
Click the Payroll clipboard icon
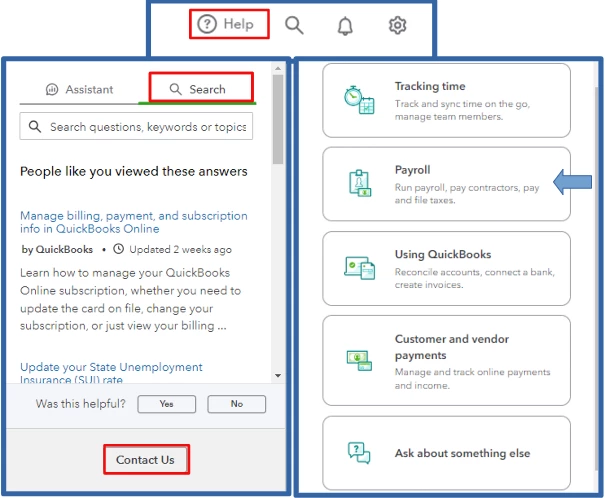click(360, 184)
